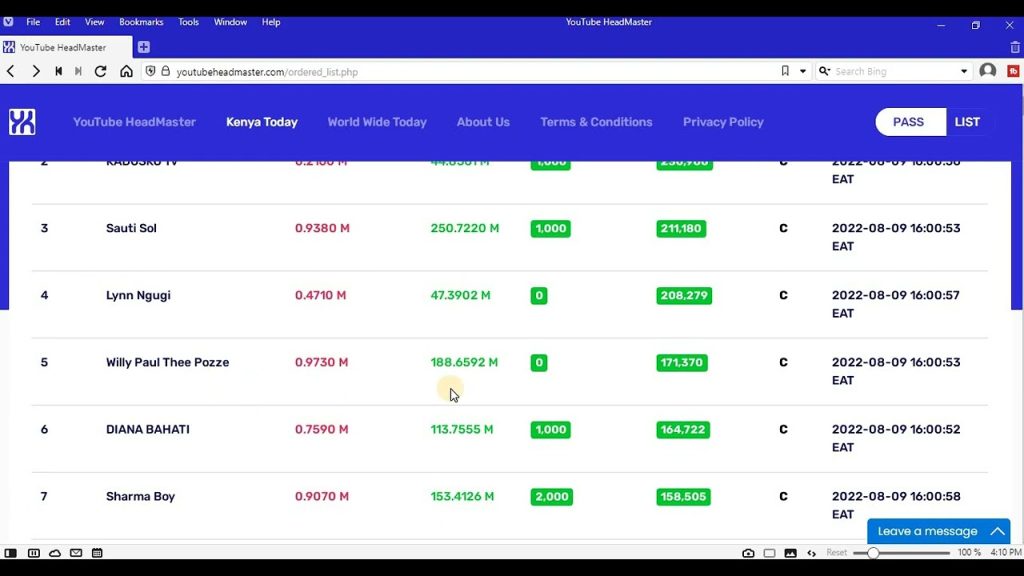Click the rewind history button
Image resolution: width=1024 pixels, height=576 pixels.
click(58, 71)
